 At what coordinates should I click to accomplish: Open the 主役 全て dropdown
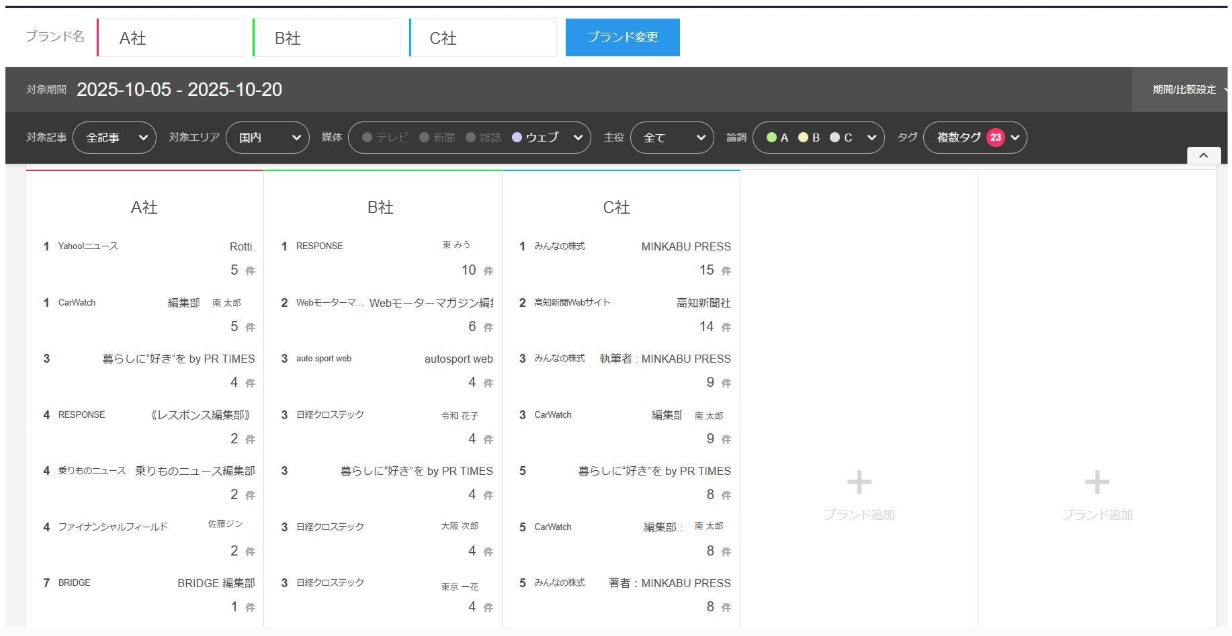tap(671, 138)
